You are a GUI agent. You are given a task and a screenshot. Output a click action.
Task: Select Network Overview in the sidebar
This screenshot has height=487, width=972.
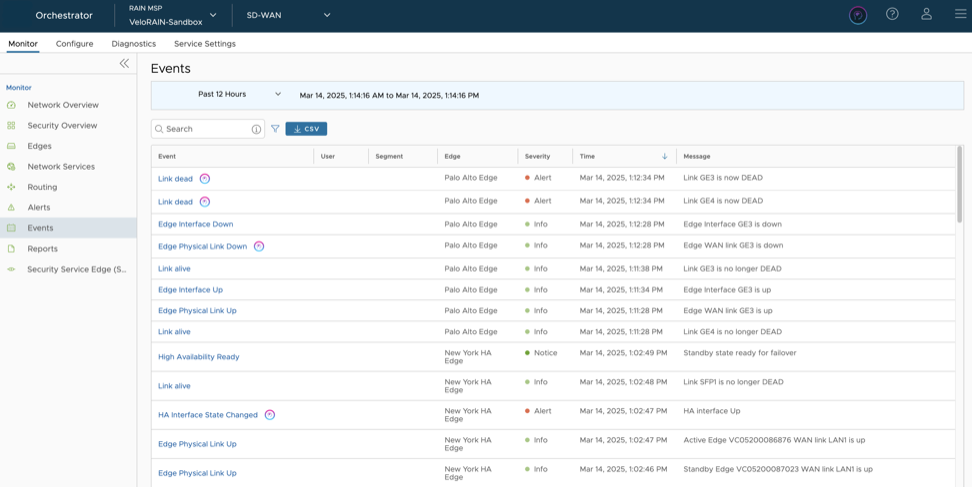click(x=62, y=105)
